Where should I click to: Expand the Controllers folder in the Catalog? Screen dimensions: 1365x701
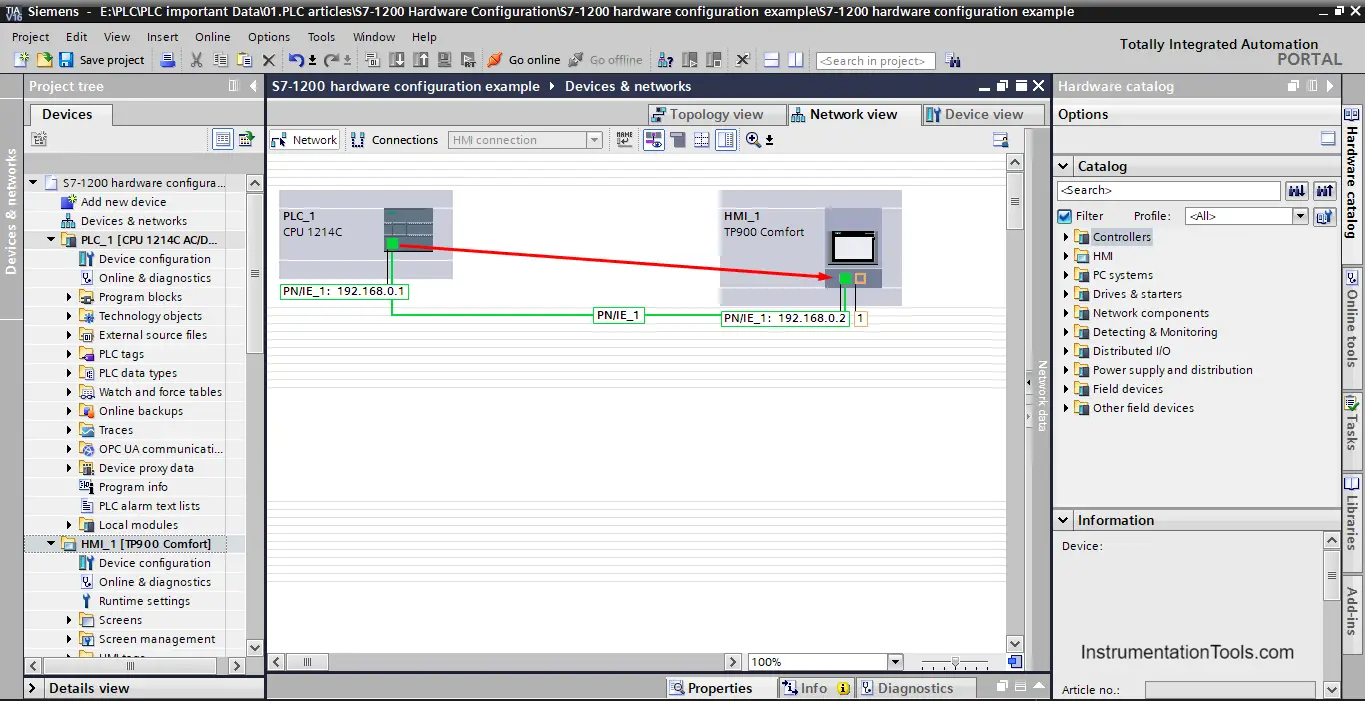point(1066,237)
